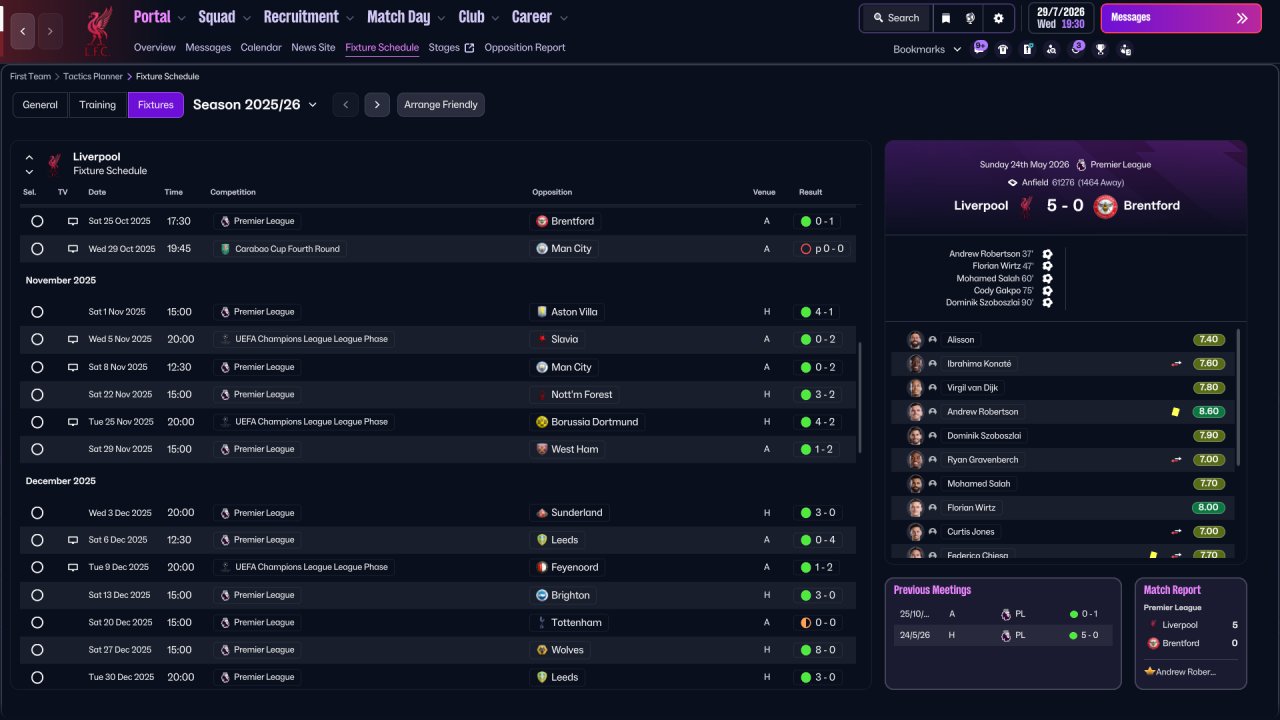Viewport: 1280px width, 720px height.
Task: Click the Aston Villa crest in fixture list
Action: click(x=542, y=312)
